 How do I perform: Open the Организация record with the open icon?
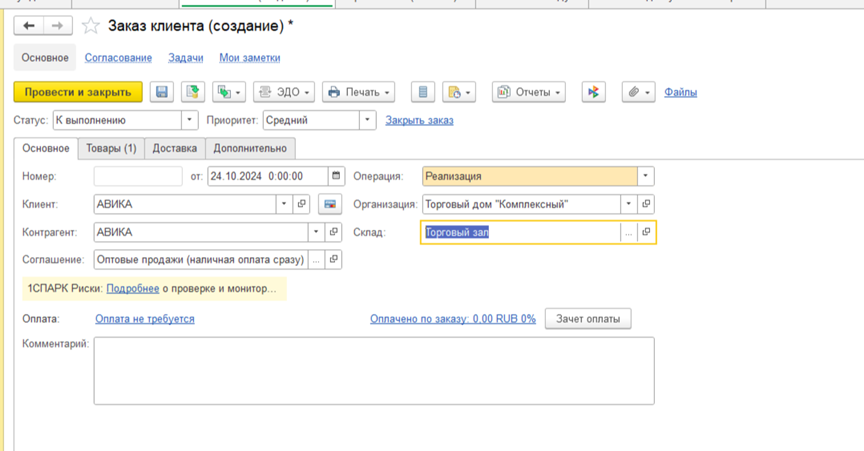click(x=646, y=204)
